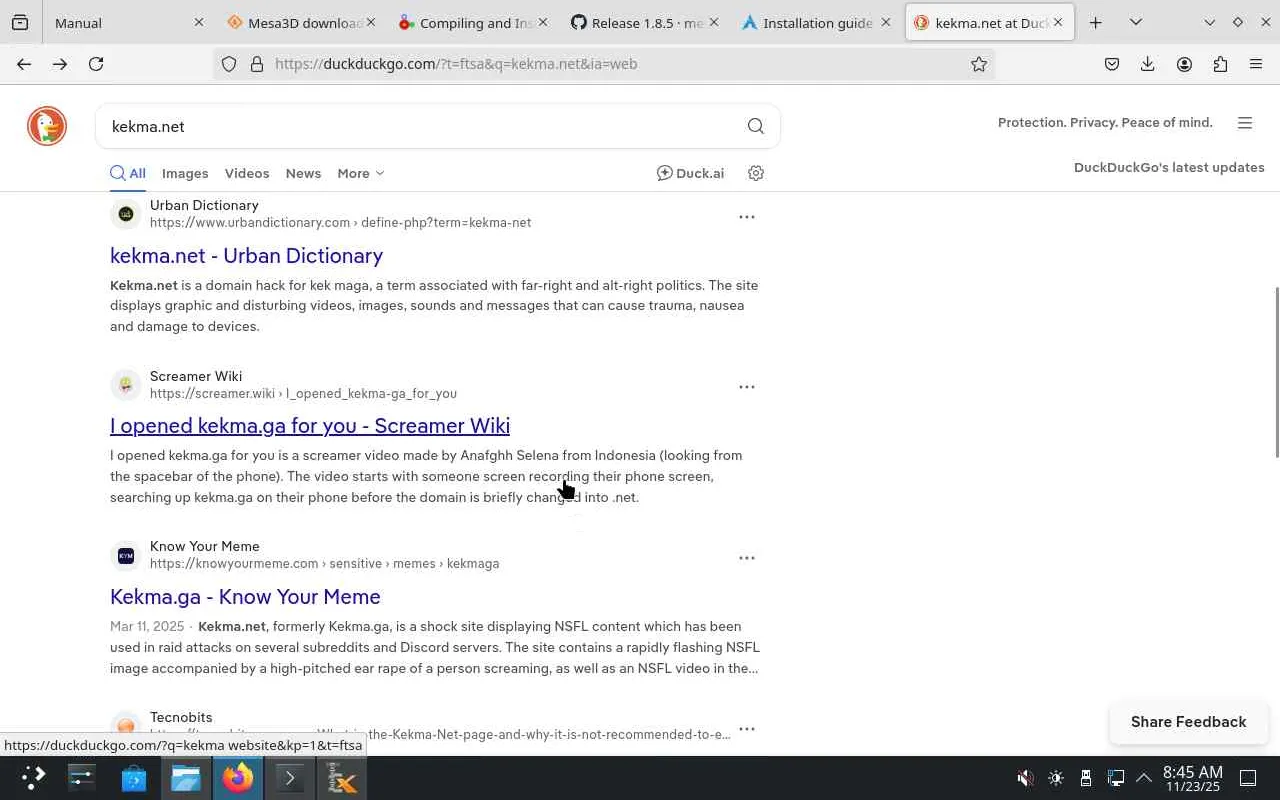The height and width of the screenshot is (800, 1280).
Task: Click the screamer.wiki URL breadcrumb
Action: coord(303,394)
